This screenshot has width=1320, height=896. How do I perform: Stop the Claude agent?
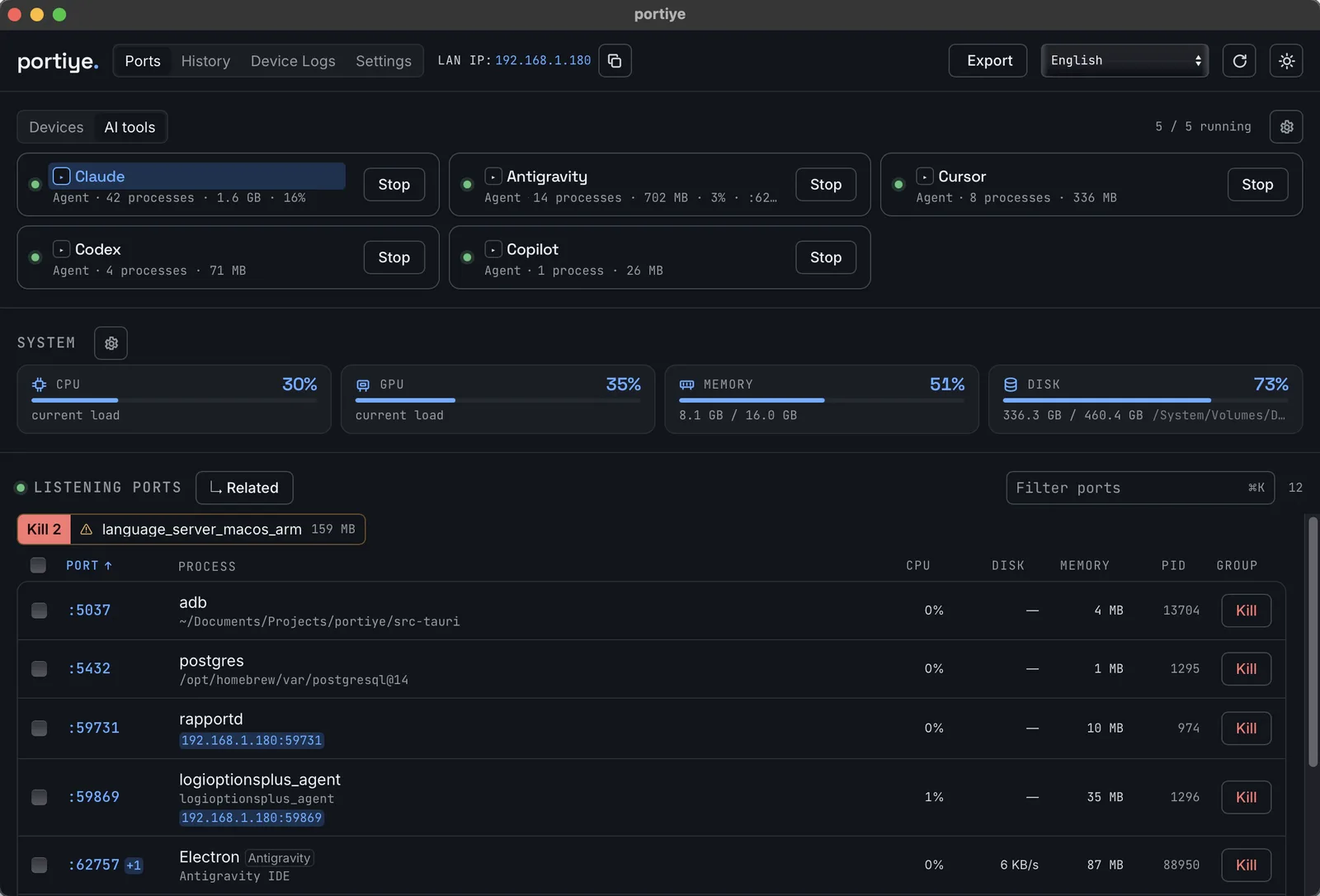coord(394,185)
